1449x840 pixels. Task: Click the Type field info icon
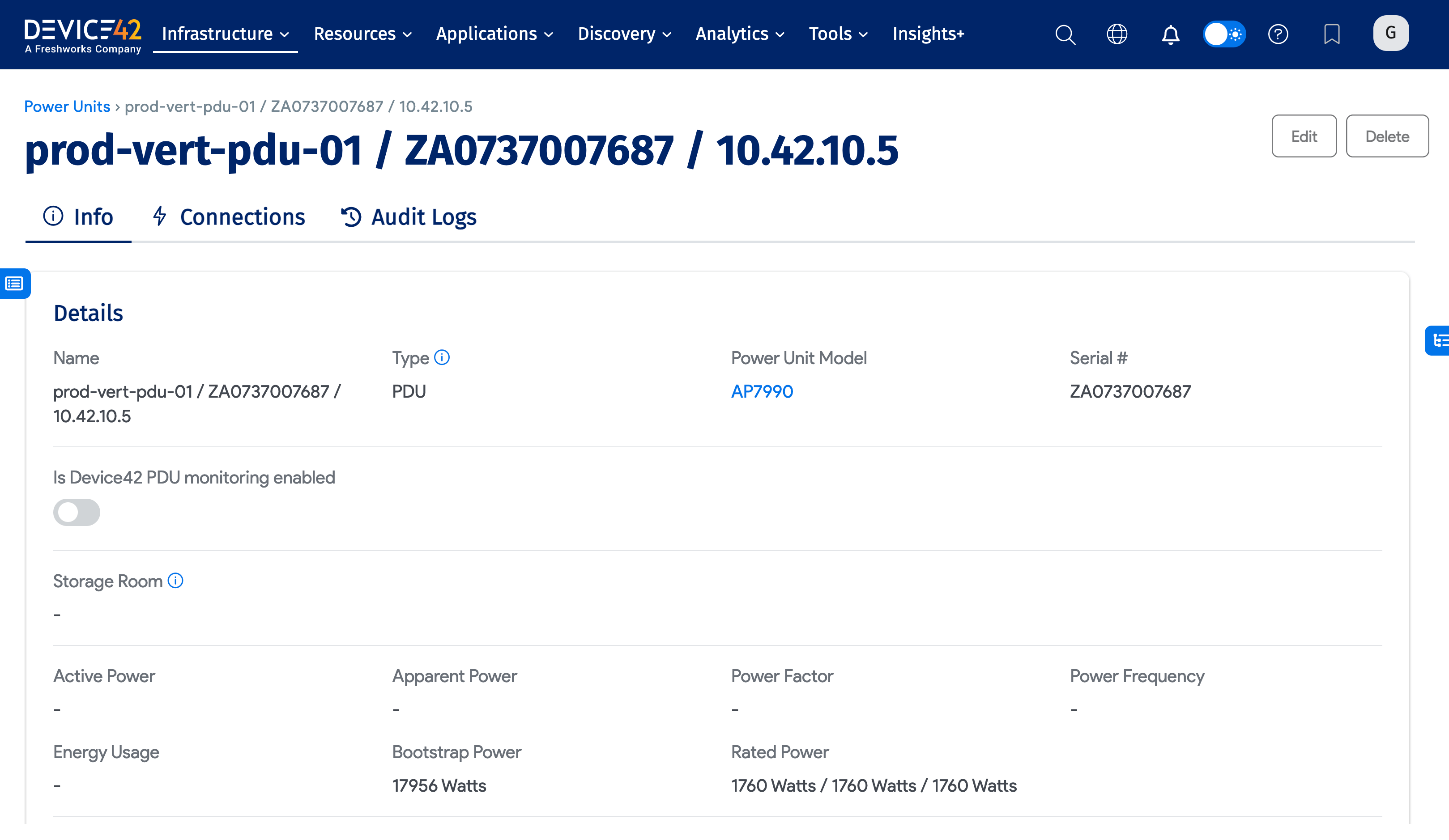coord(442,357)
